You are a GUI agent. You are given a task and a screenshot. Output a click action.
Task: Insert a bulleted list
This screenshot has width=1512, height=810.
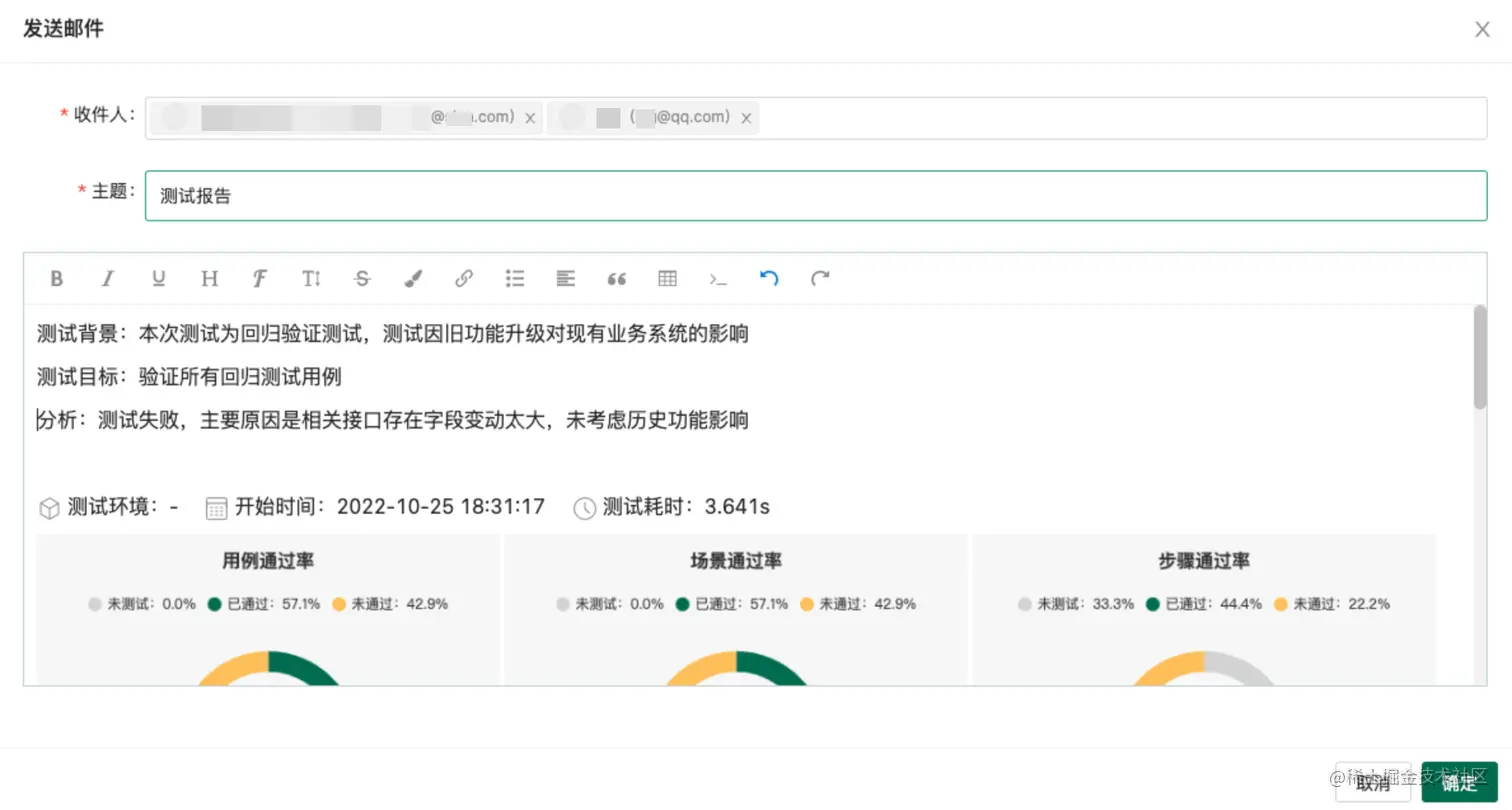(515, 279)
